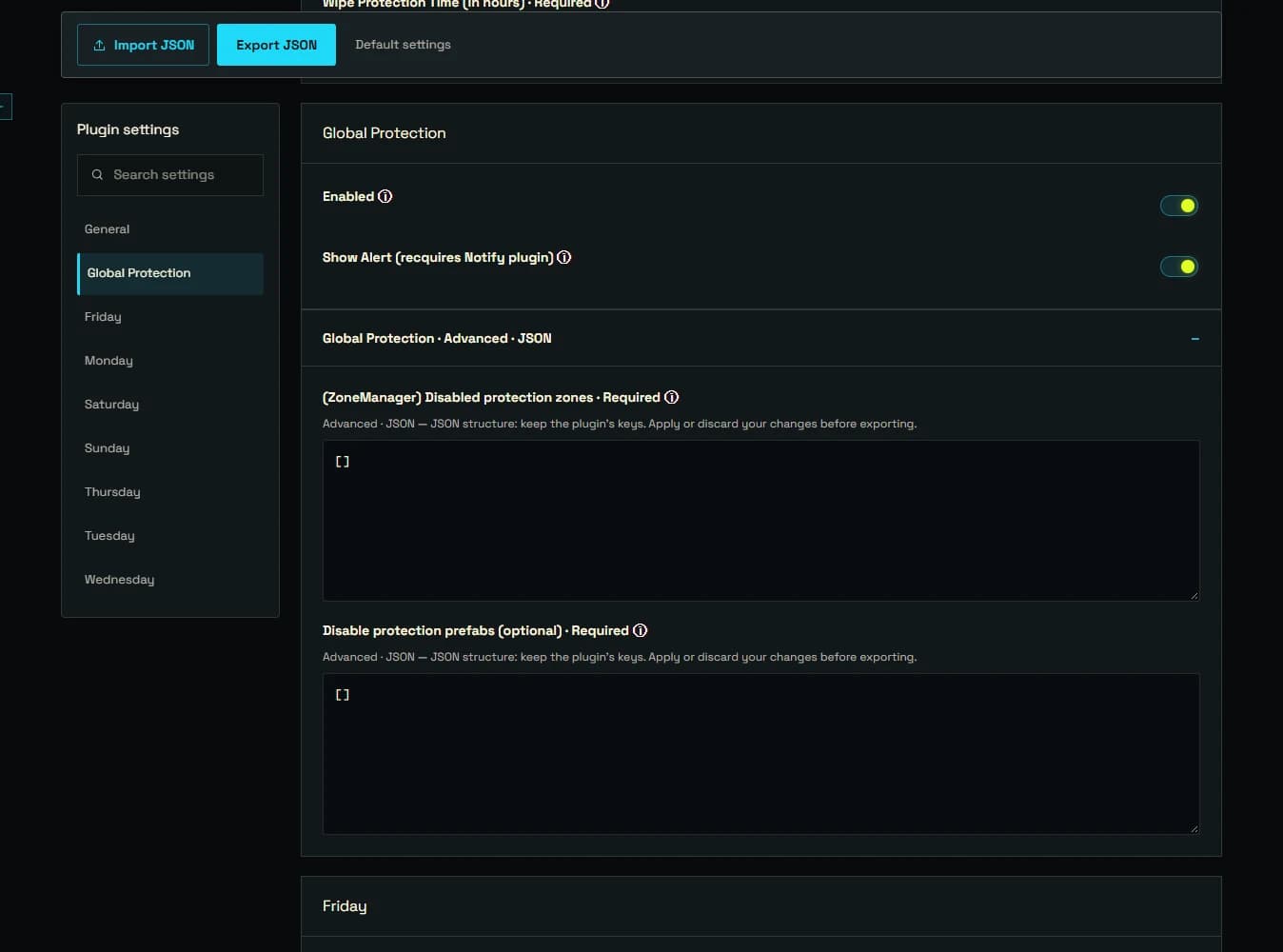Select Global Protection in the sidebar

[170, 273]
